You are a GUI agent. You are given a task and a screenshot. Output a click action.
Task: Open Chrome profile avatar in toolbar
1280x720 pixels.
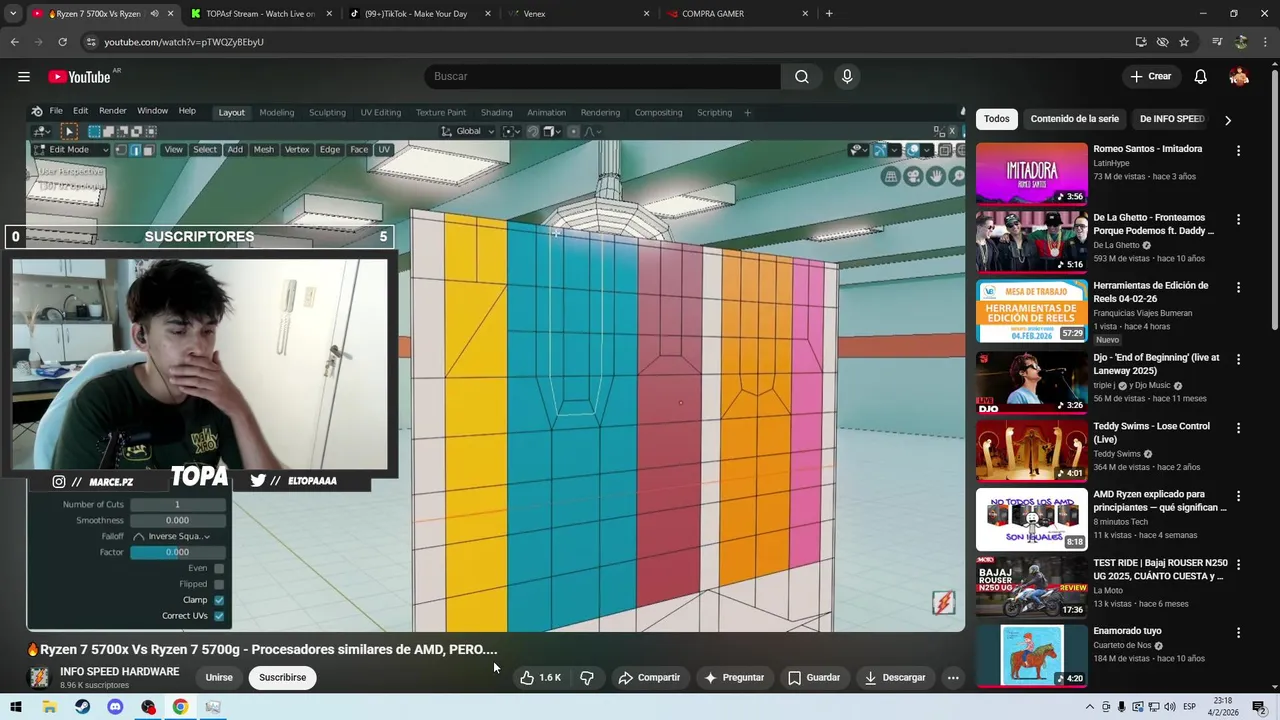[x=1241, y=42]
